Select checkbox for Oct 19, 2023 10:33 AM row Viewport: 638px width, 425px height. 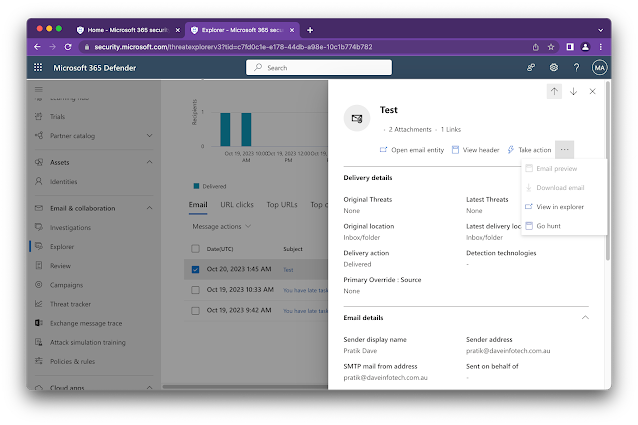point(195,290)
